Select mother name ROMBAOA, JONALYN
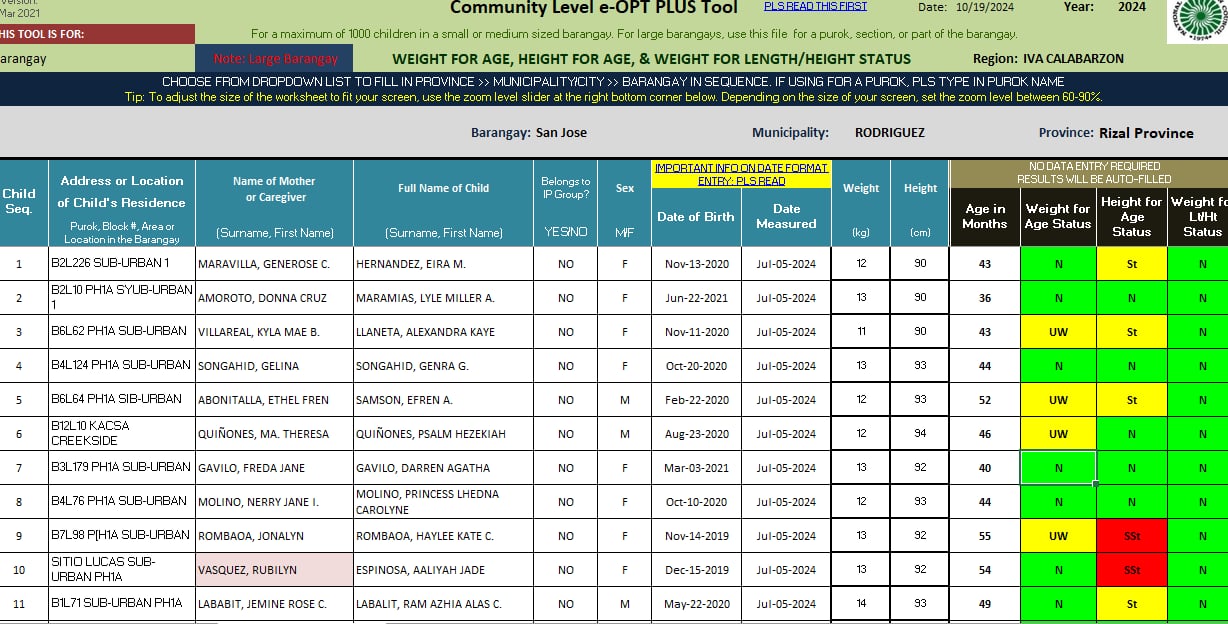Image resolution: width=1228 pixels, height=624 pixels. (275, 536)
